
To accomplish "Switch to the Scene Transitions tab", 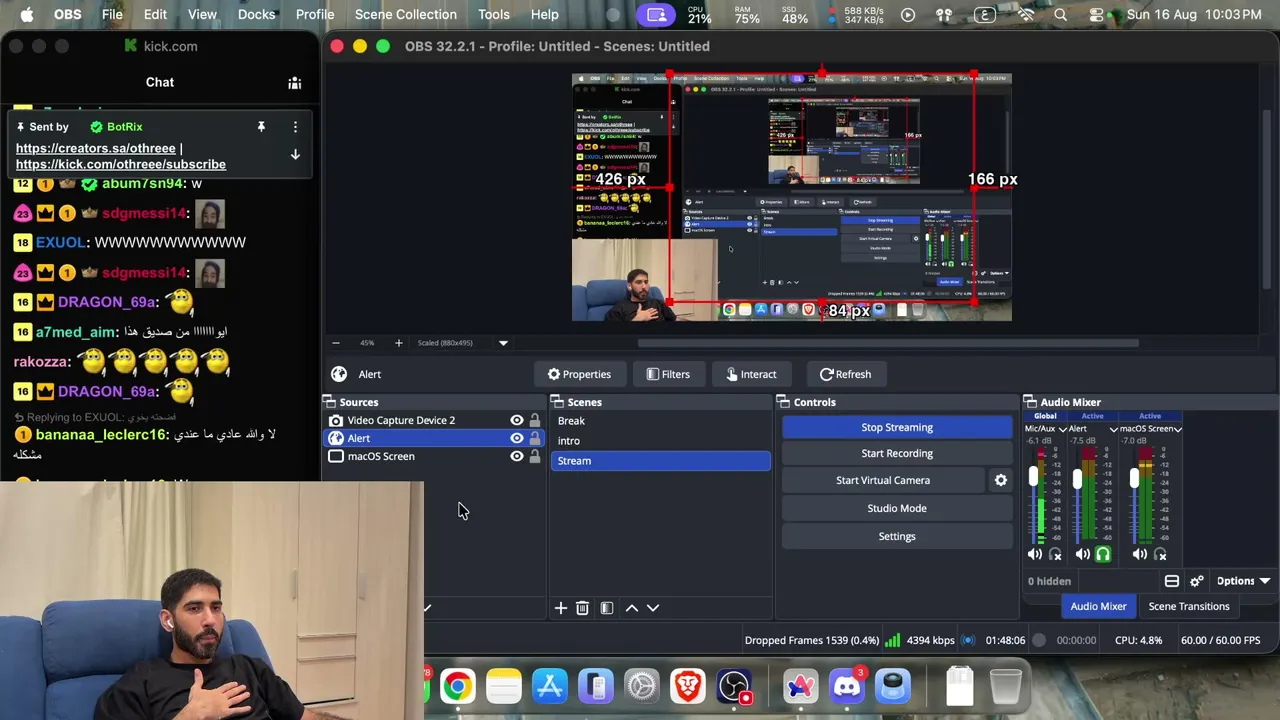I will (1189, 606).
